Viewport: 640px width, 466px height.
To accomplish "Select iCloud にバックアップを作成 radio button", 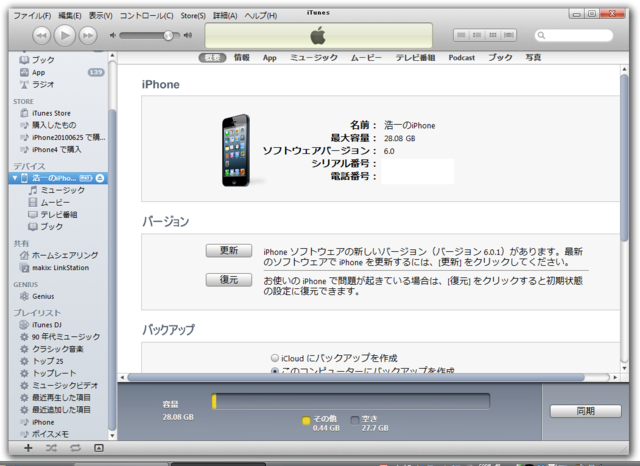I will point(275,358).
